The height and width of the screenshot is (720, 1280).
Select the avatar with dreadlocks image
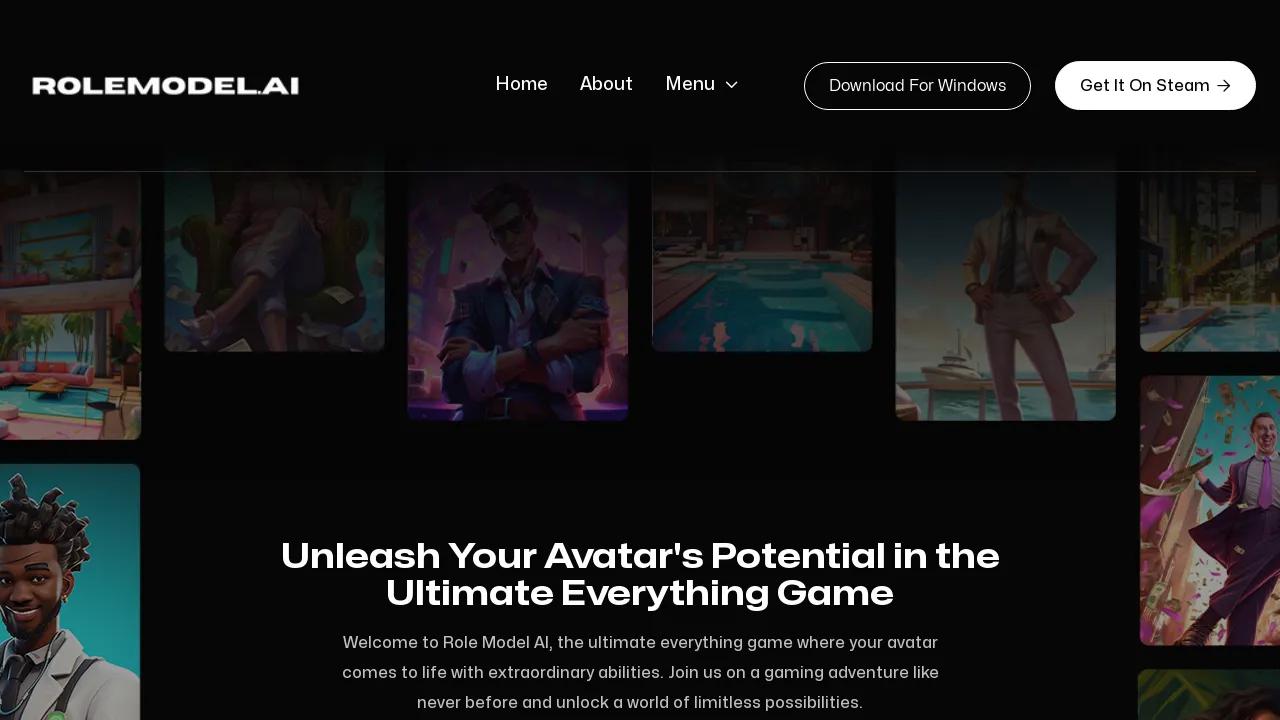(70, 592)
